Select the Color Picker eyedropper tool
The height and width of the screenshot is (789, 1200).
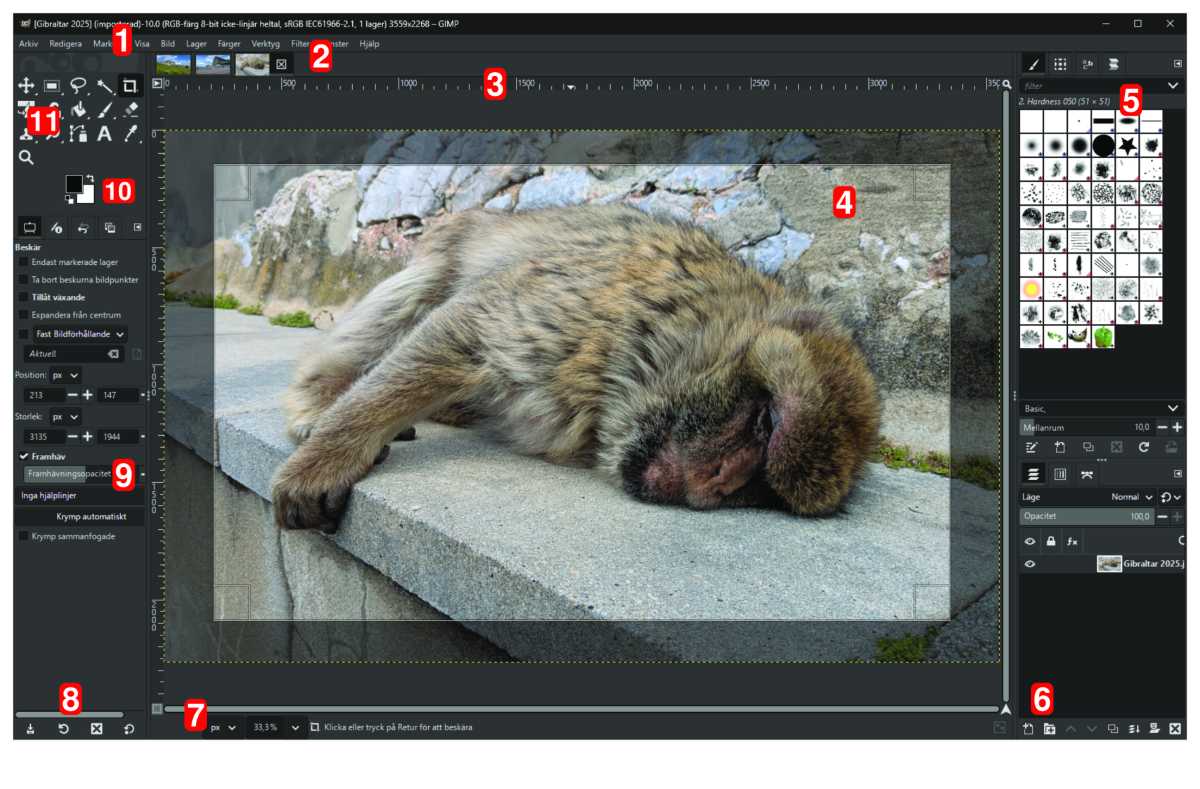point(130,134)
